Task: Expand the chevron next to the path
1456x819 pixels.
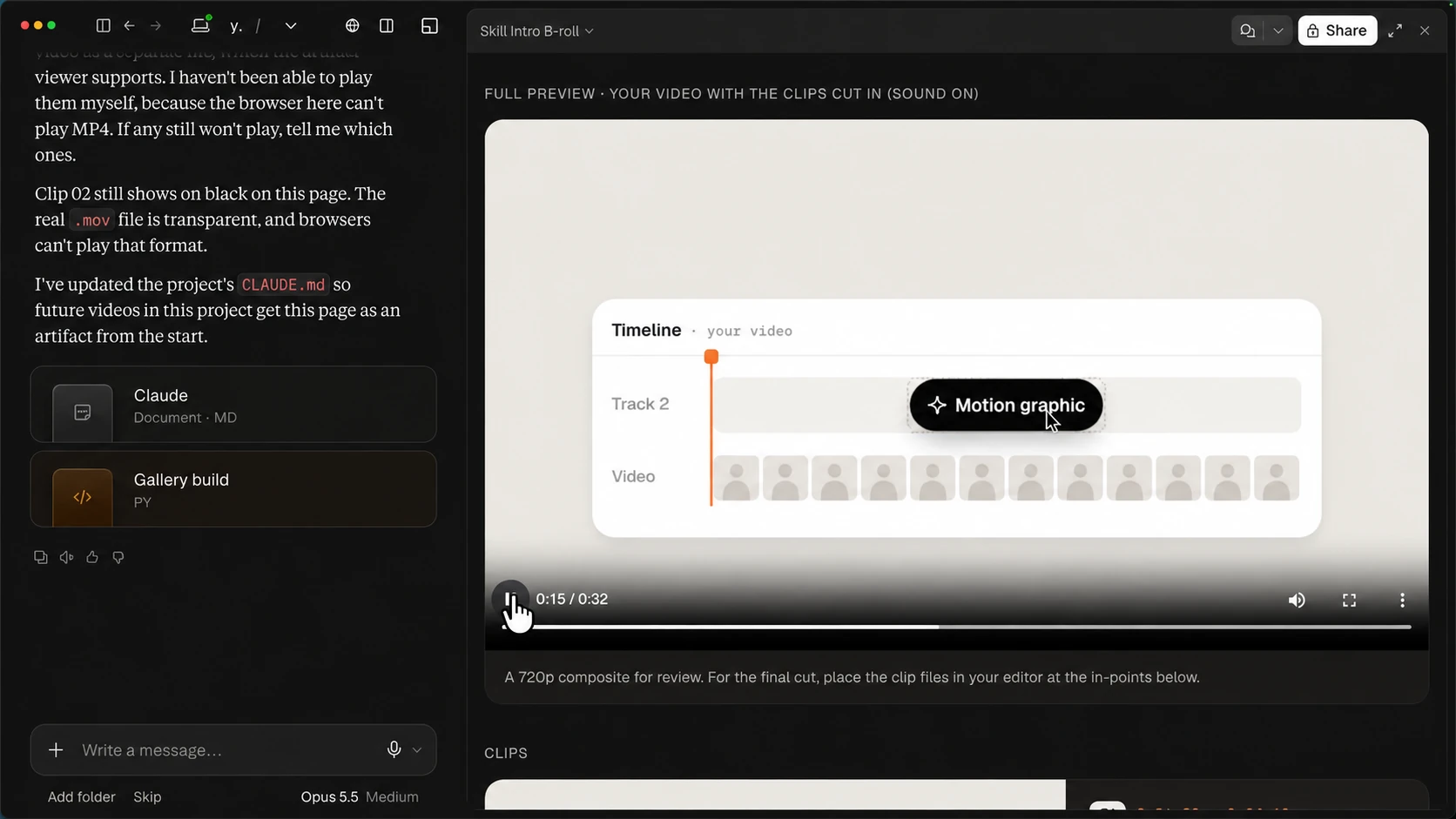Action: pos(291,26)
